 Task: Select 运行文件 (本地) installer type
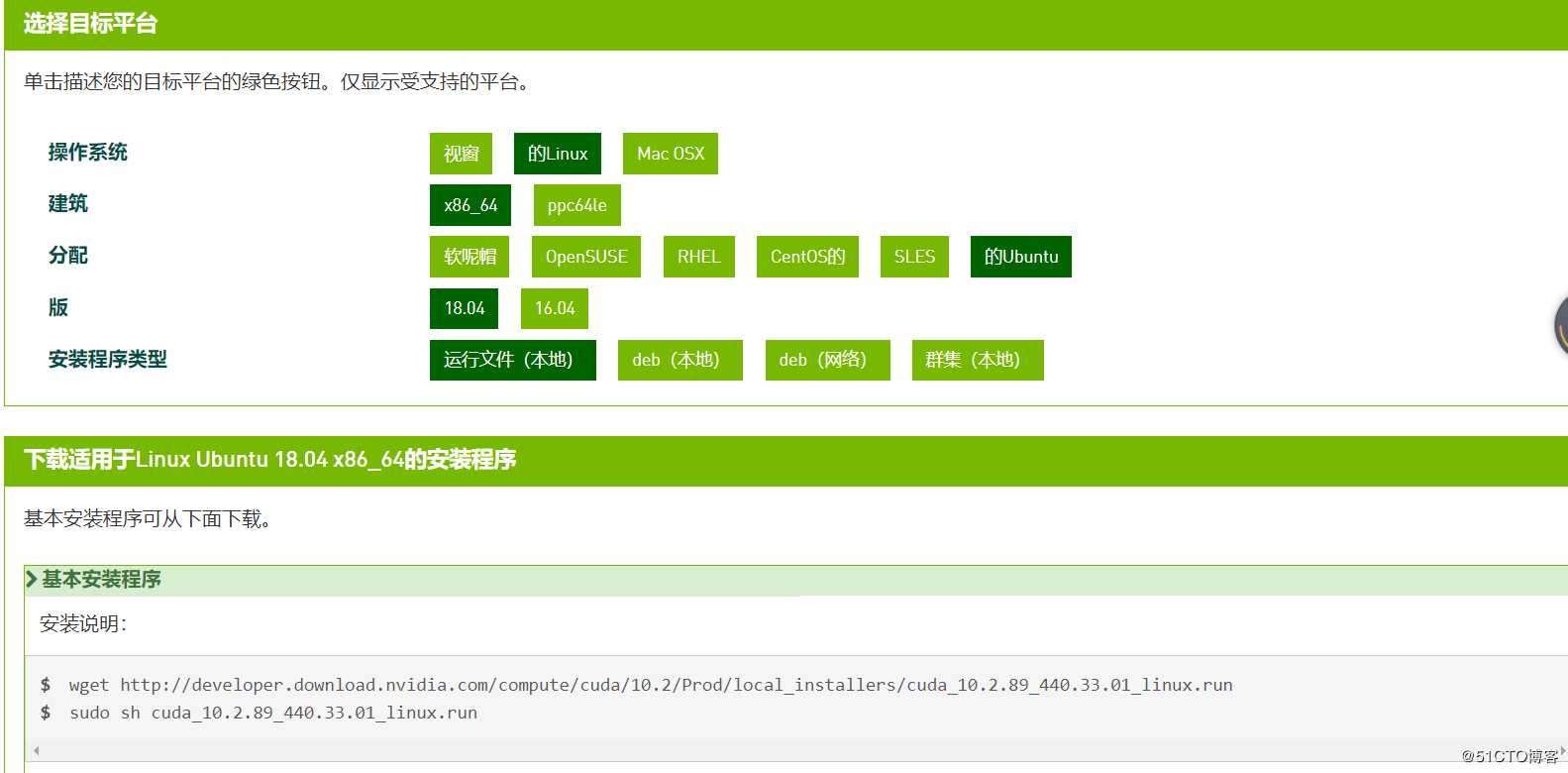pos(513,360)
